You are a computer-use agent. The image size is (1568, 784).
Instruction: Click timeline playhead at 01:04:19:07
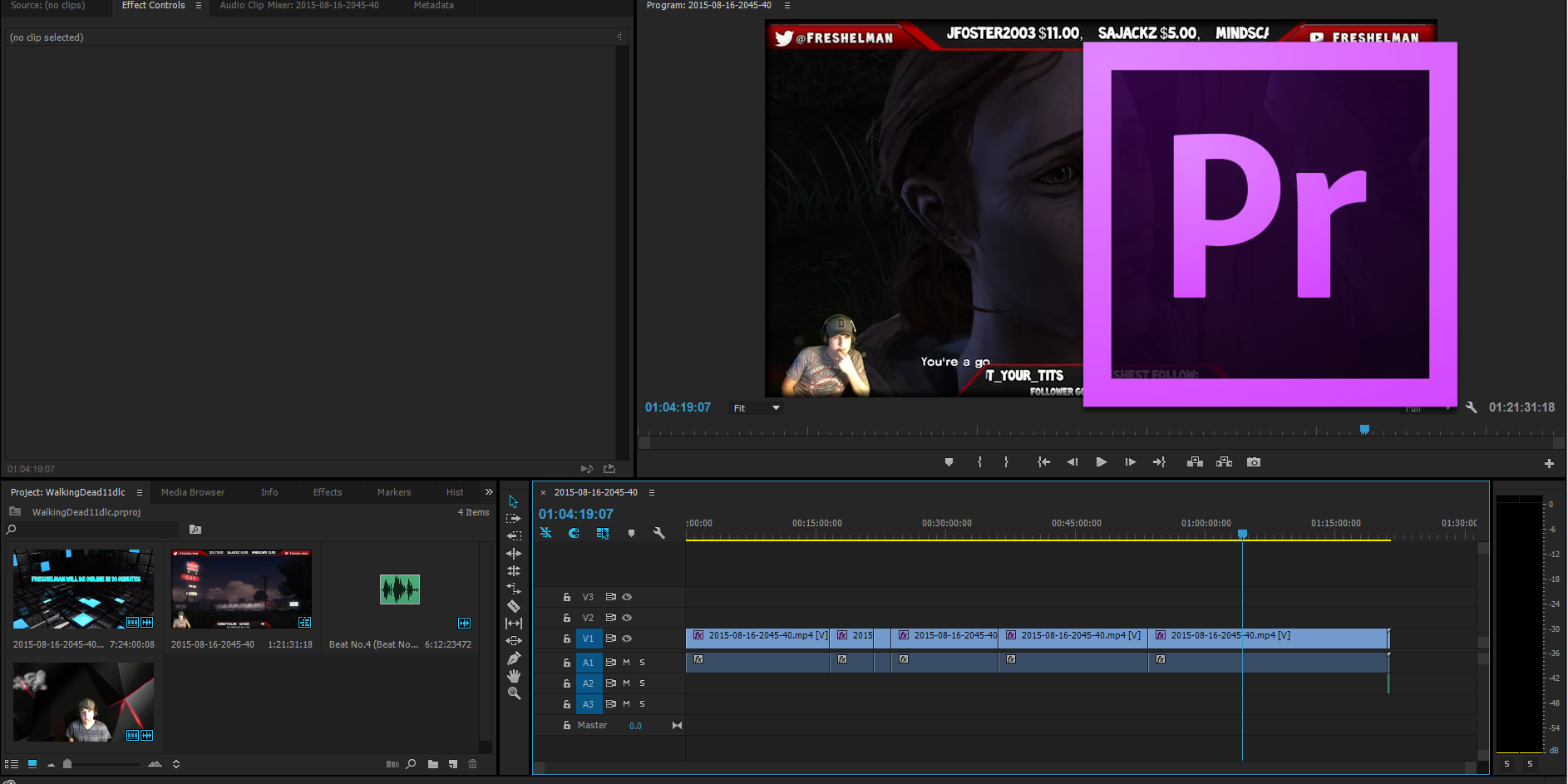pyautogui.click(x=1242, y=534)
